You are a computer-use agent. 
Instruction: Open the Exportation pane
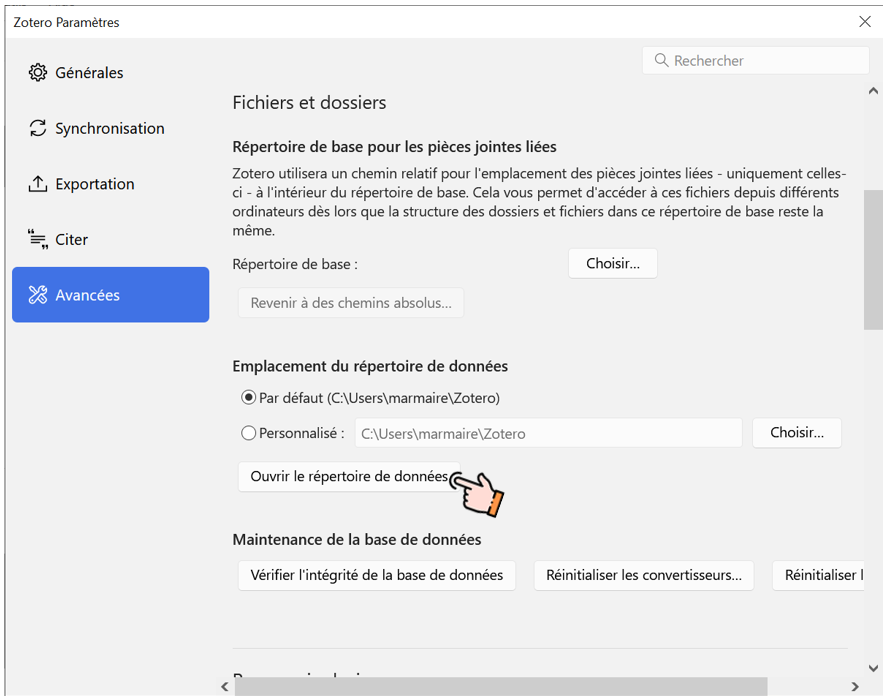pos(110,184)
